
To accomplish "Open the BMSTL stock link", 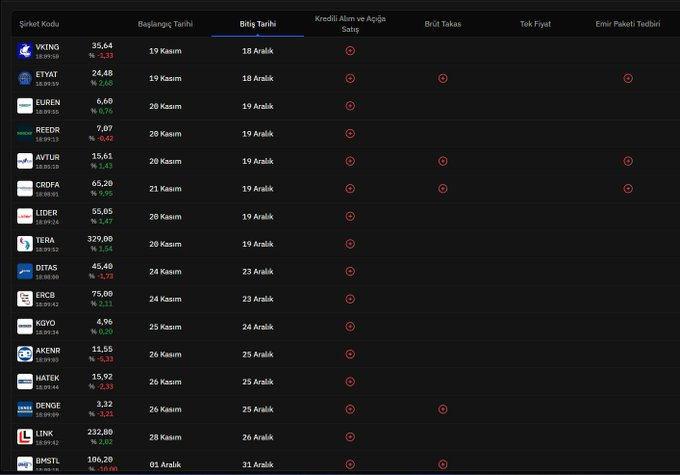I will point(48,461).
